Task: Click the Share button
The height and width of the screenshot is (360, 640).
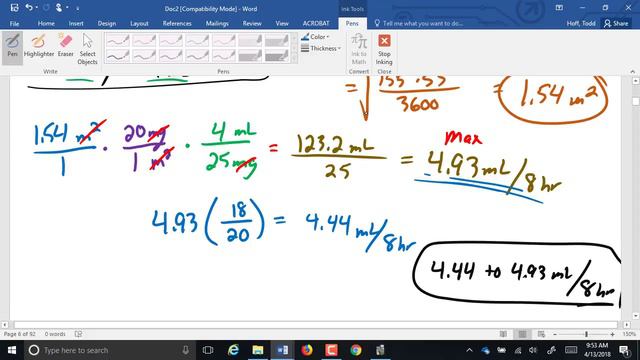Action: point(616,24)
